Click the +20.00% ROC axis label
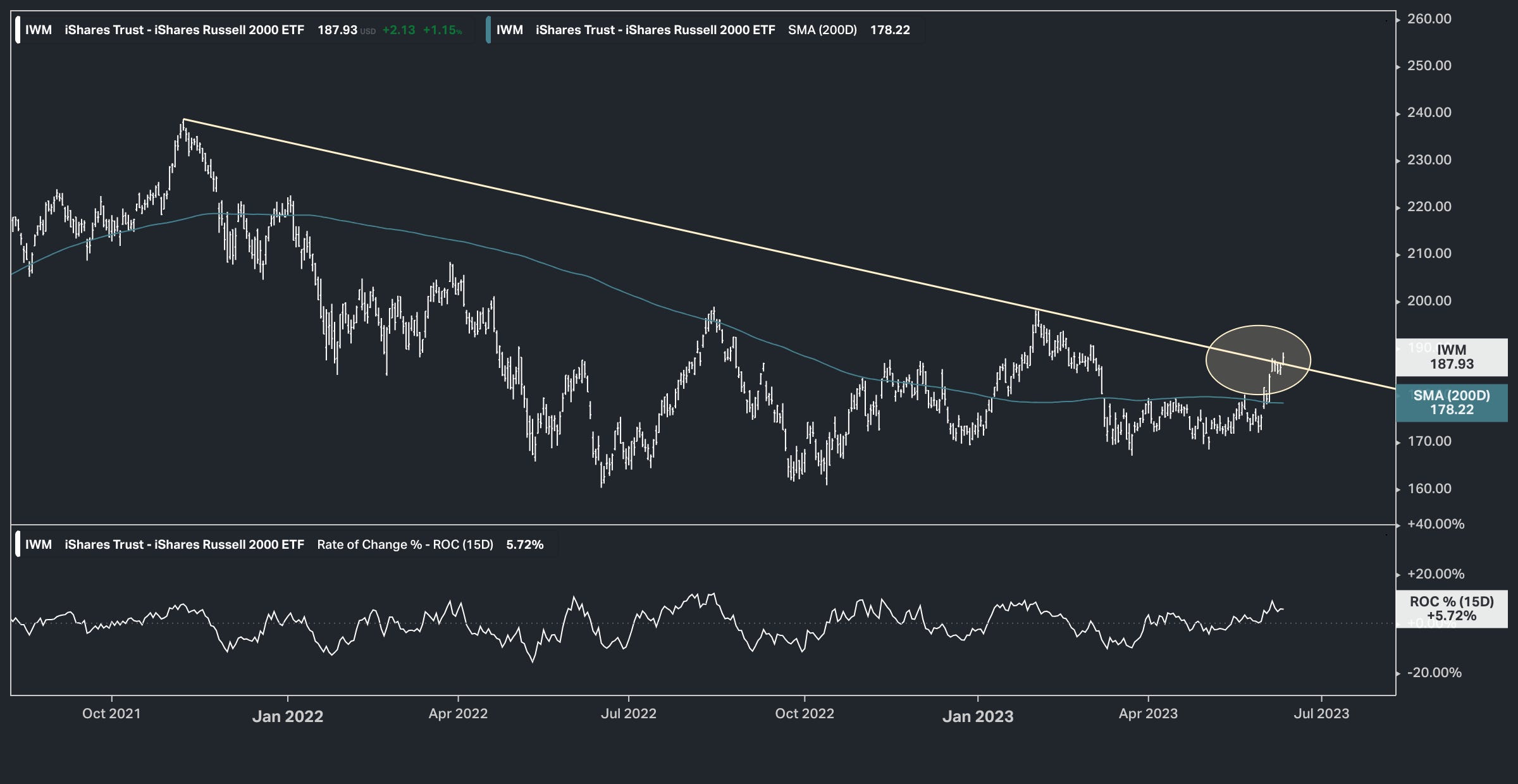 (1436, 574)
